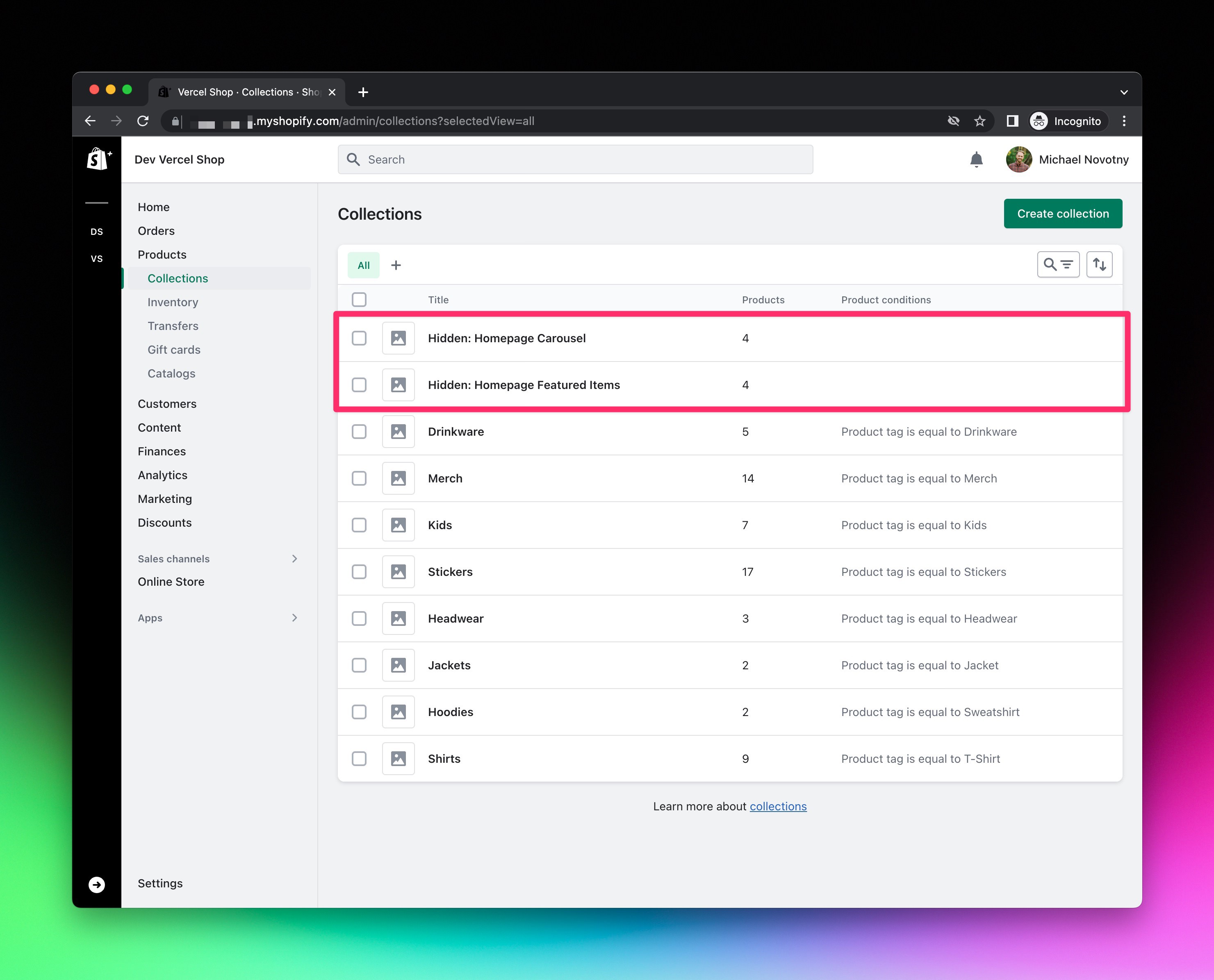Open the Shirts collection title

pos(444,759)
